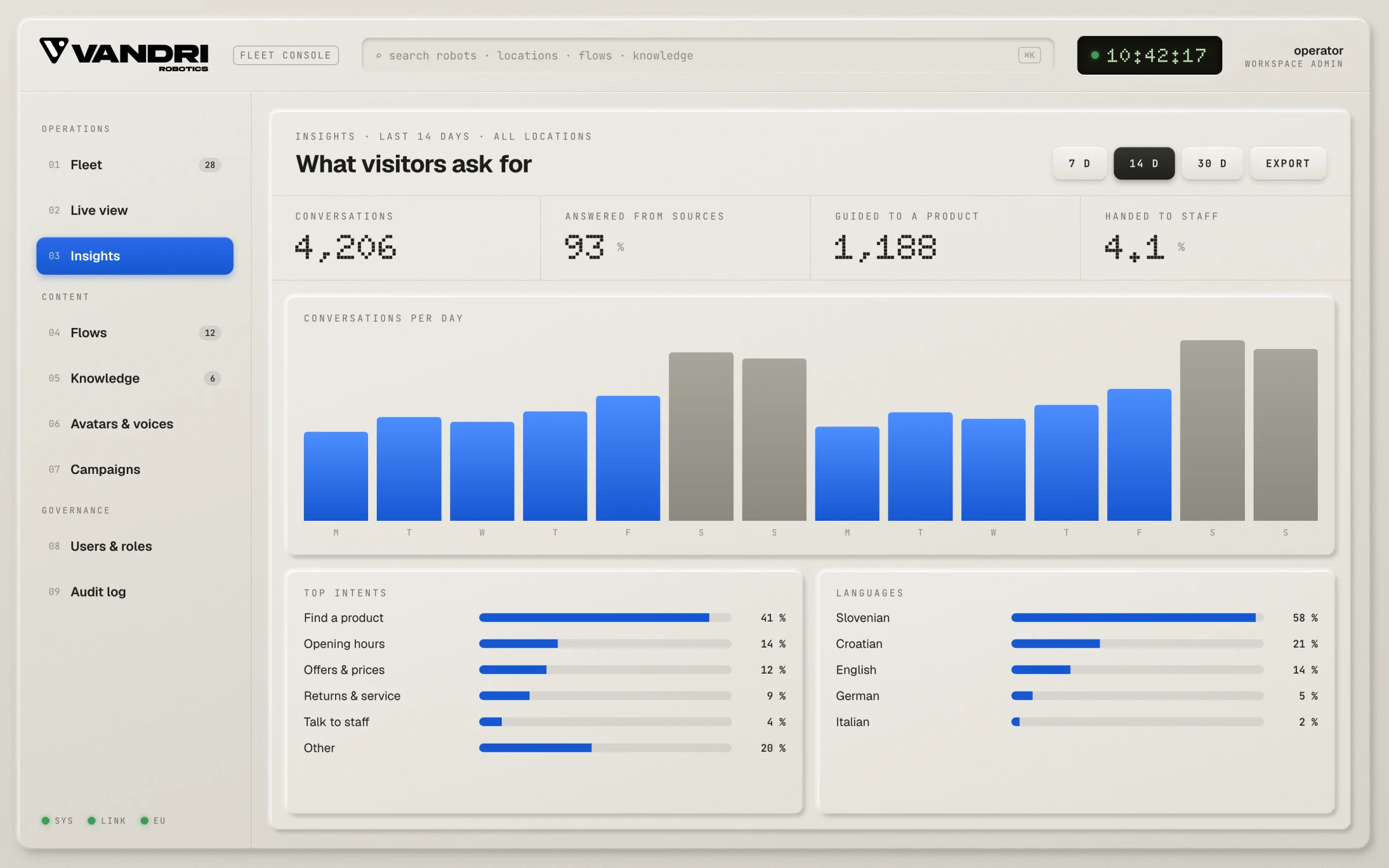This screenshot has width=1389, height=868.
Task: Open the Campaigns page
Action: tap(135, 469)
